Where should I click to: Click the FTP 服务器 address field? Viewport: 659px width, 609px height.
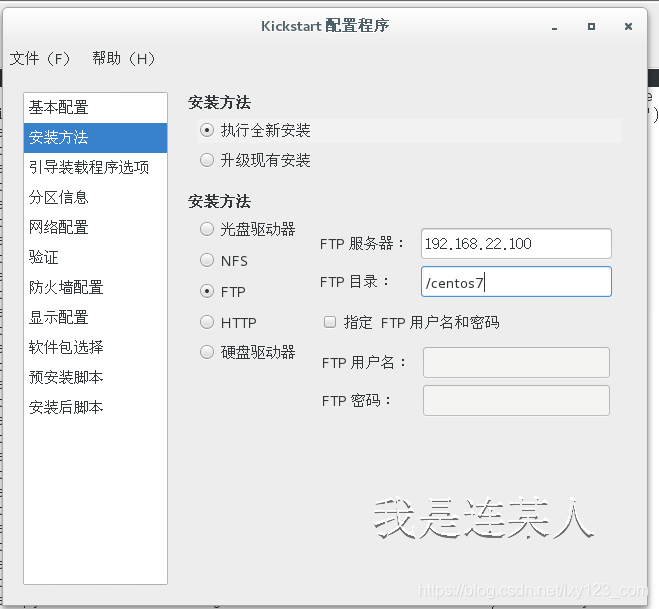[x=516, y=244]
